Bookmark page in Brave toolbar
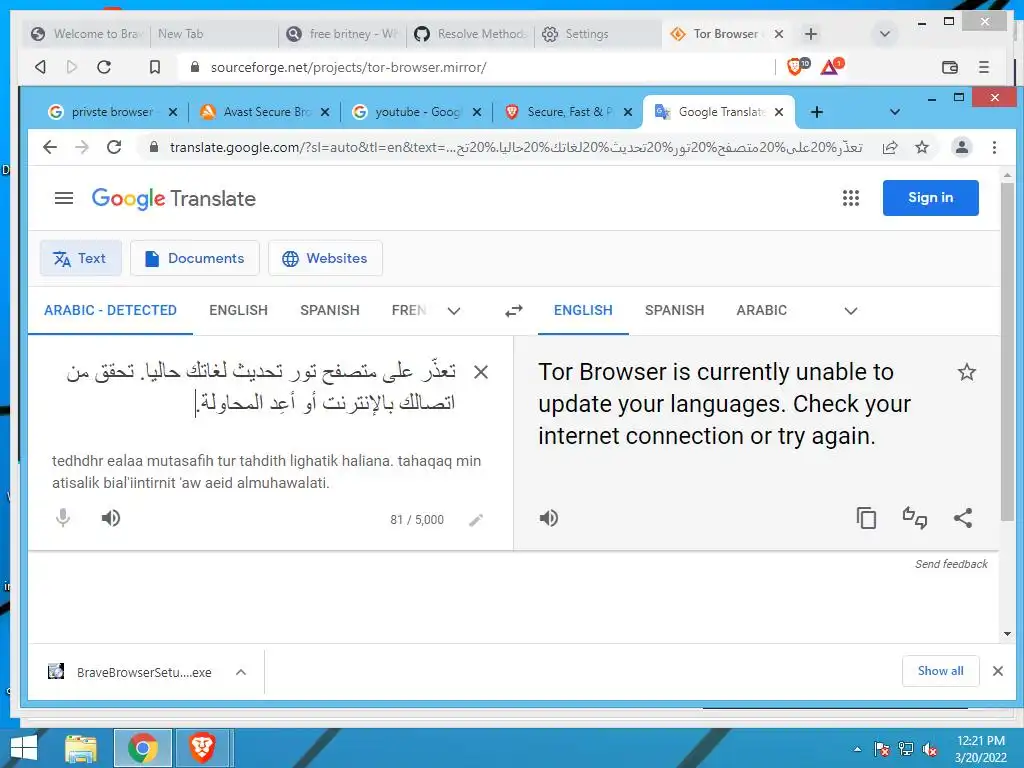The image size is (1024, 768). click(x=155, y=67)
